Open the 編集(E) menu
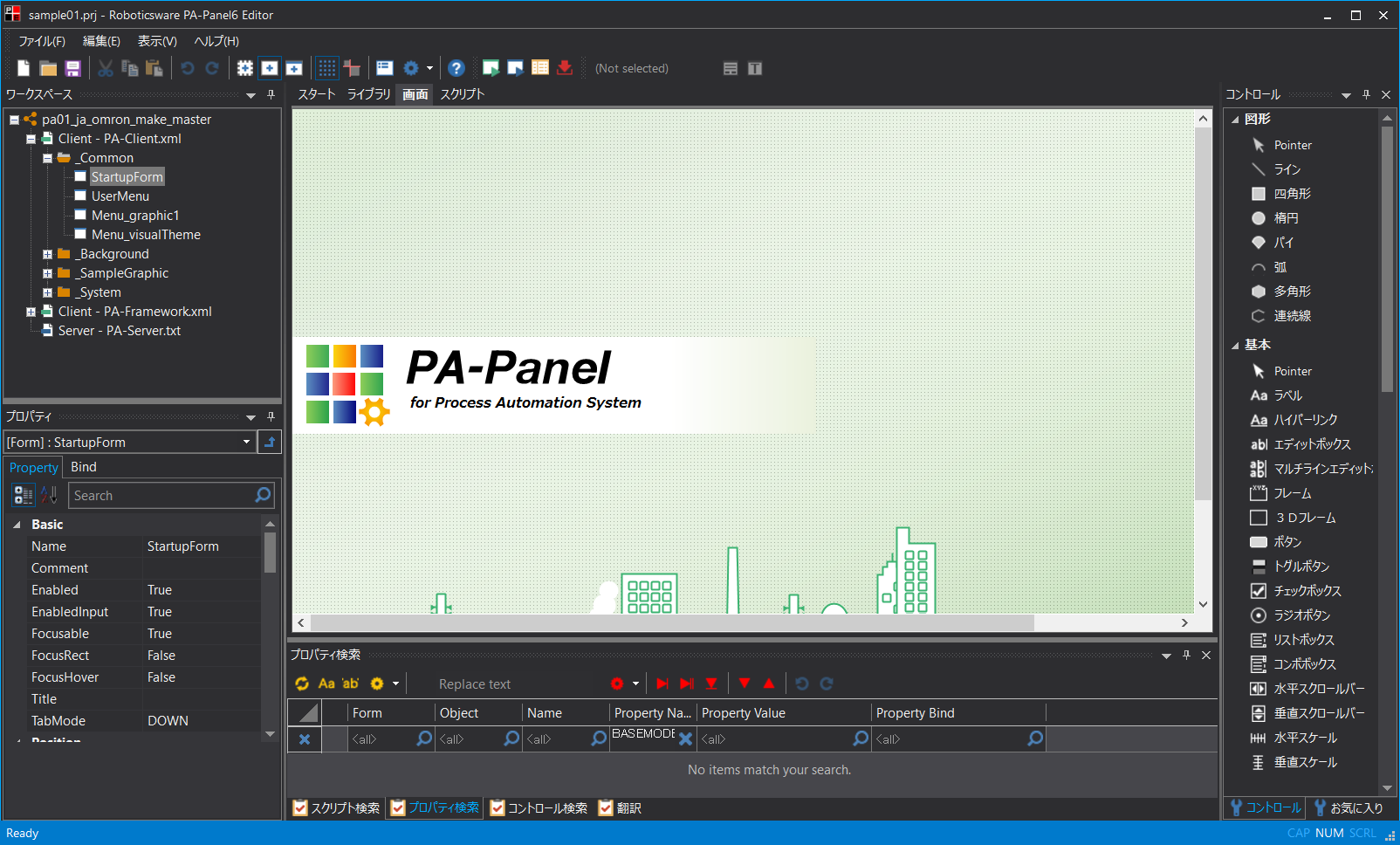 point(101,41)
